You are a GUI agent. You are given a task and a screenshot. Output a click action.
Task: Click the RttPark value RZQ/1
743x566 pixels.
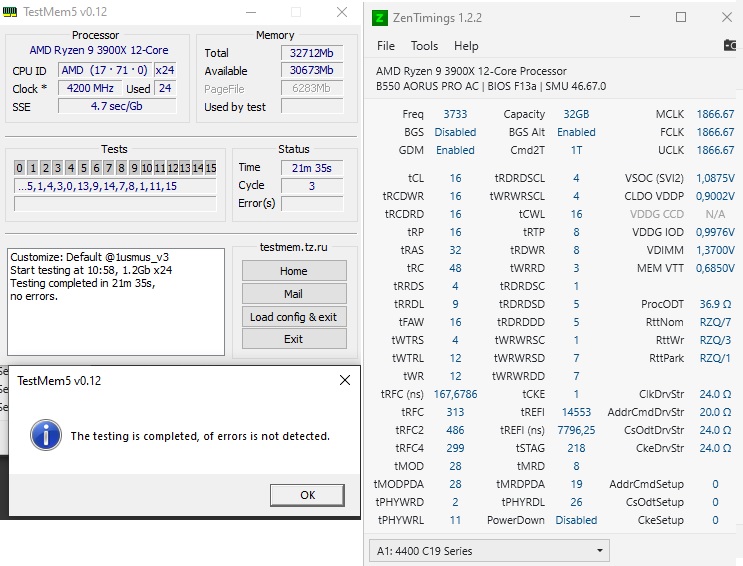click(x=715, y=358)
